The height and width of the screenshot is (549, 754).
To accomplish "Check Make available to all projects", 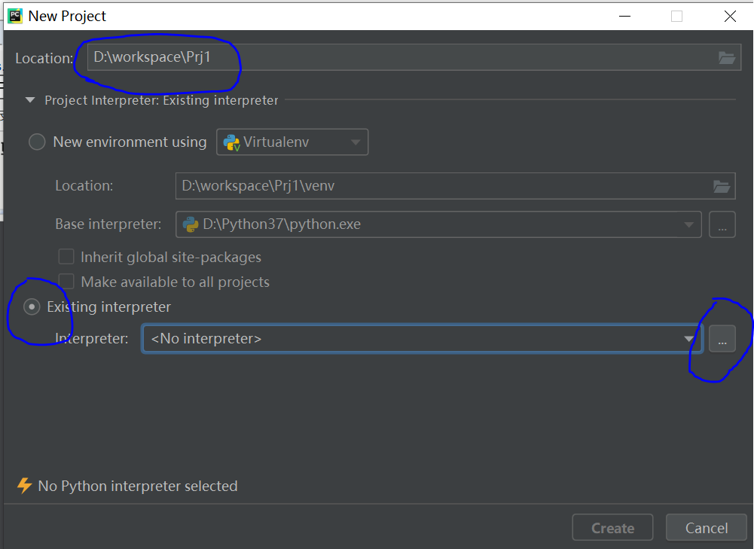I will pos(66,282).
